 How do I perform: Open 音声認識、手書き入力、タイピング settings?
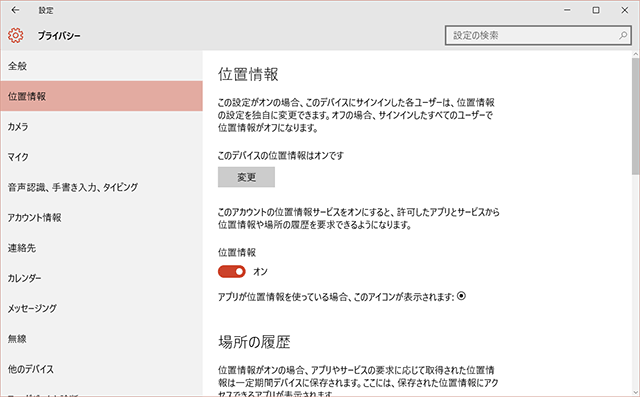click(x=101, y=187)
